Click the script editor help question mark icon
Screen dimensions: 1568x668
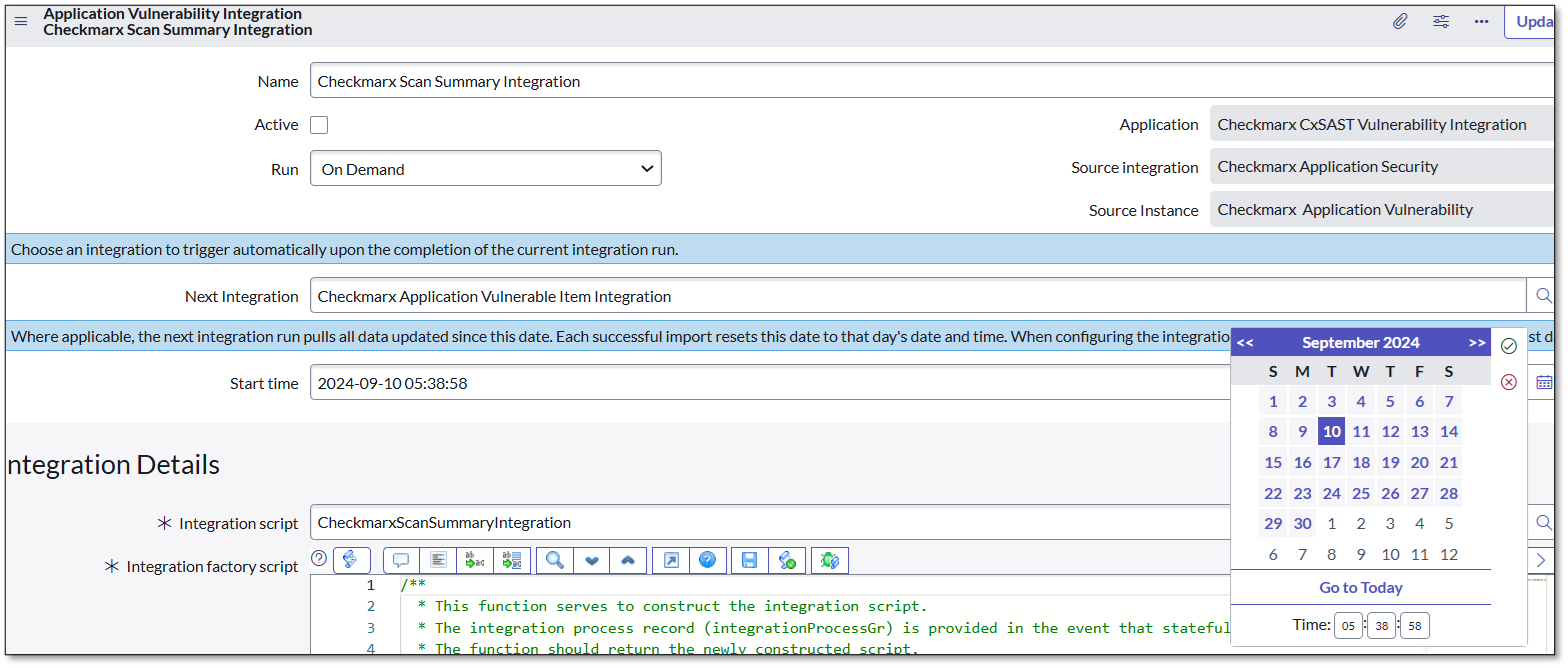(x=319, y=559)
